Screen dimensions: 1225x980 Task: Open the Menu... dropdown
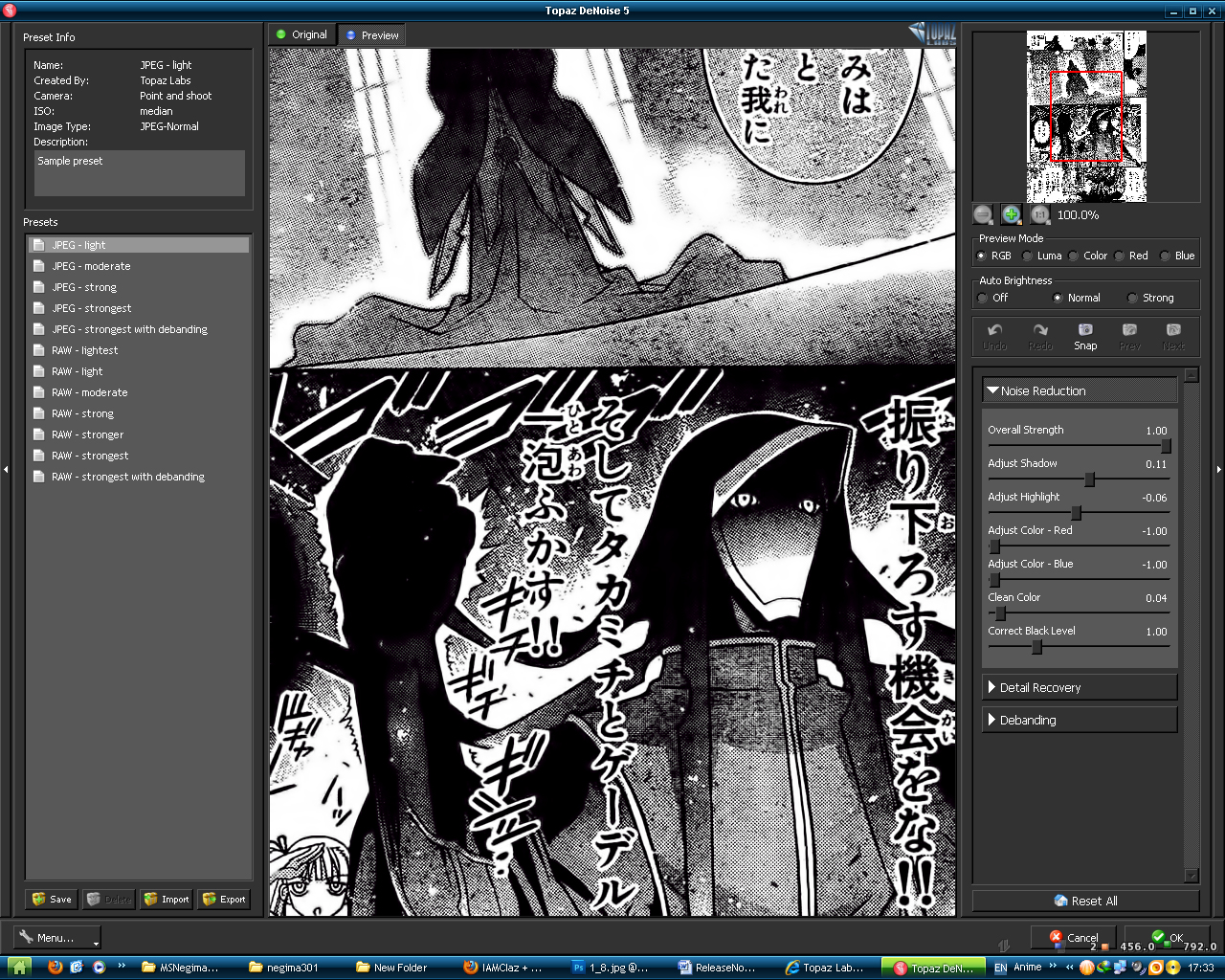pos(58,938)
